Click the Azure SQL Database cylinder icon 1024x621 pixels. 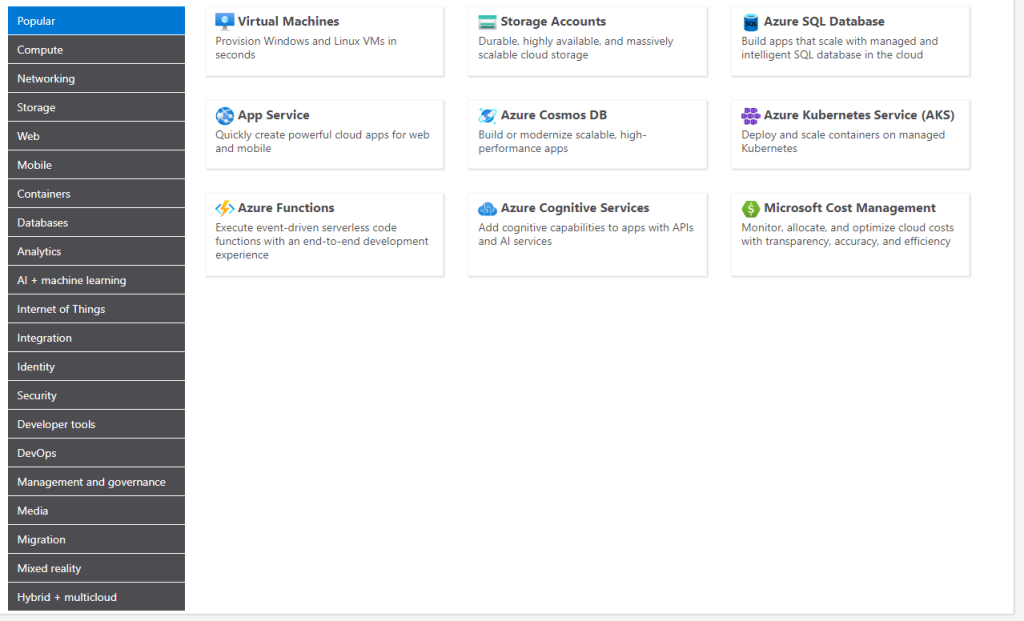[x=750, y=22]
